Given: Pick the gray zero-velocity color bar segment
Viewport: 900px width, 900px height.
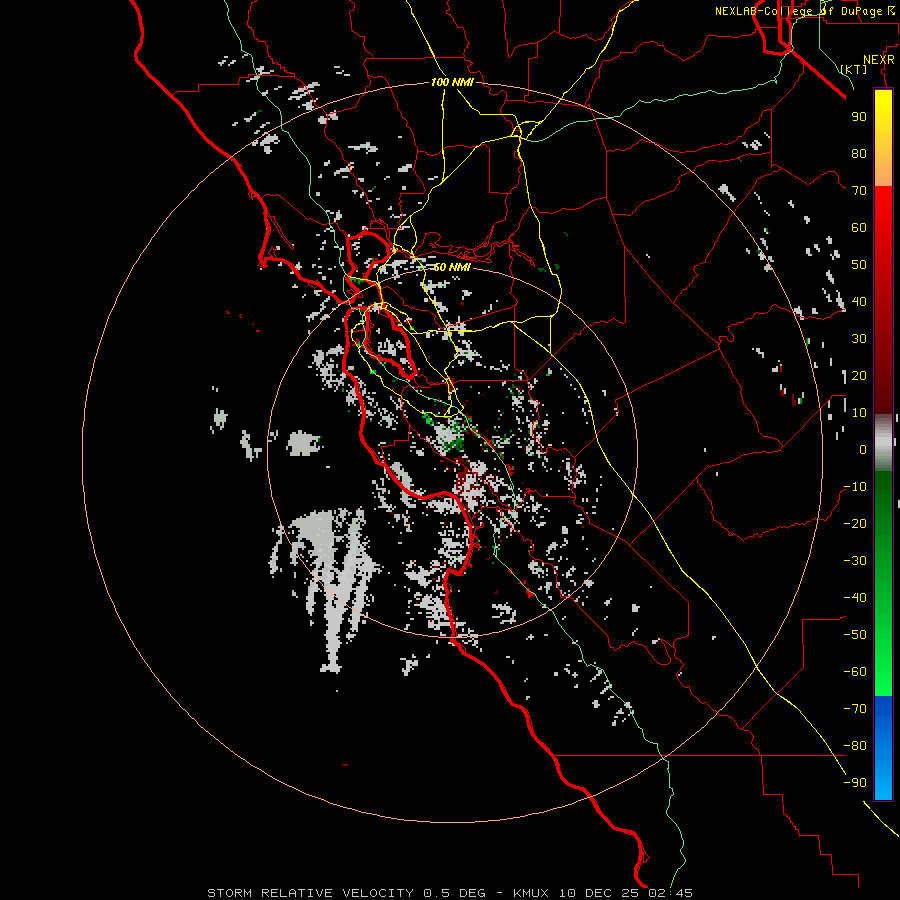Looking at the screenshot, I should [883, 442].
